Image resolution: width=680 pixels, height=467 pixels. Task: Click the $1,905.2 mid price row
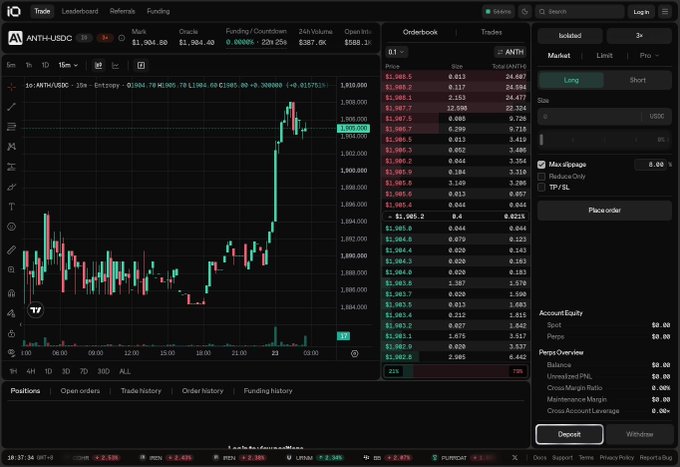[455, 216]
